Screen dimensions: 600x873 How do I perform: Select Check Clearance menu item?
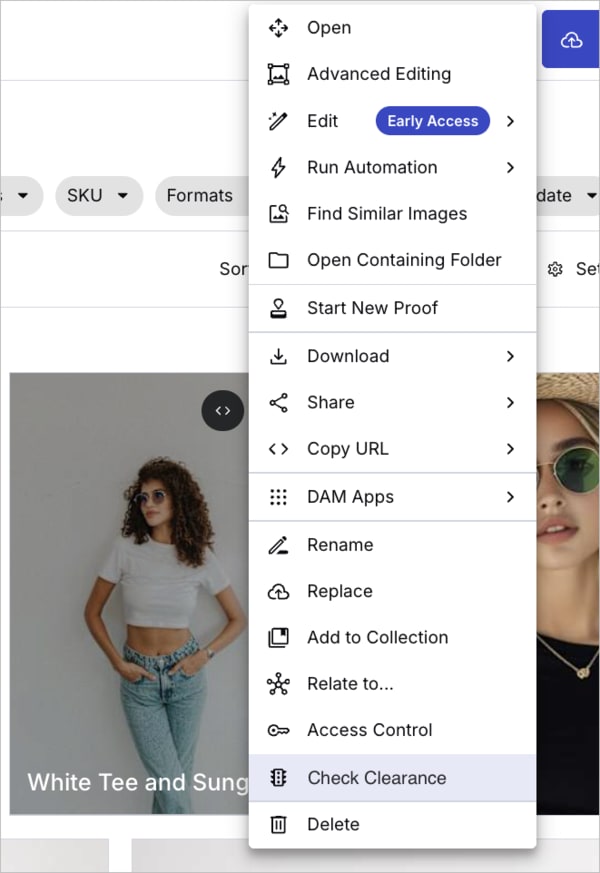click(x=376, y=778)
